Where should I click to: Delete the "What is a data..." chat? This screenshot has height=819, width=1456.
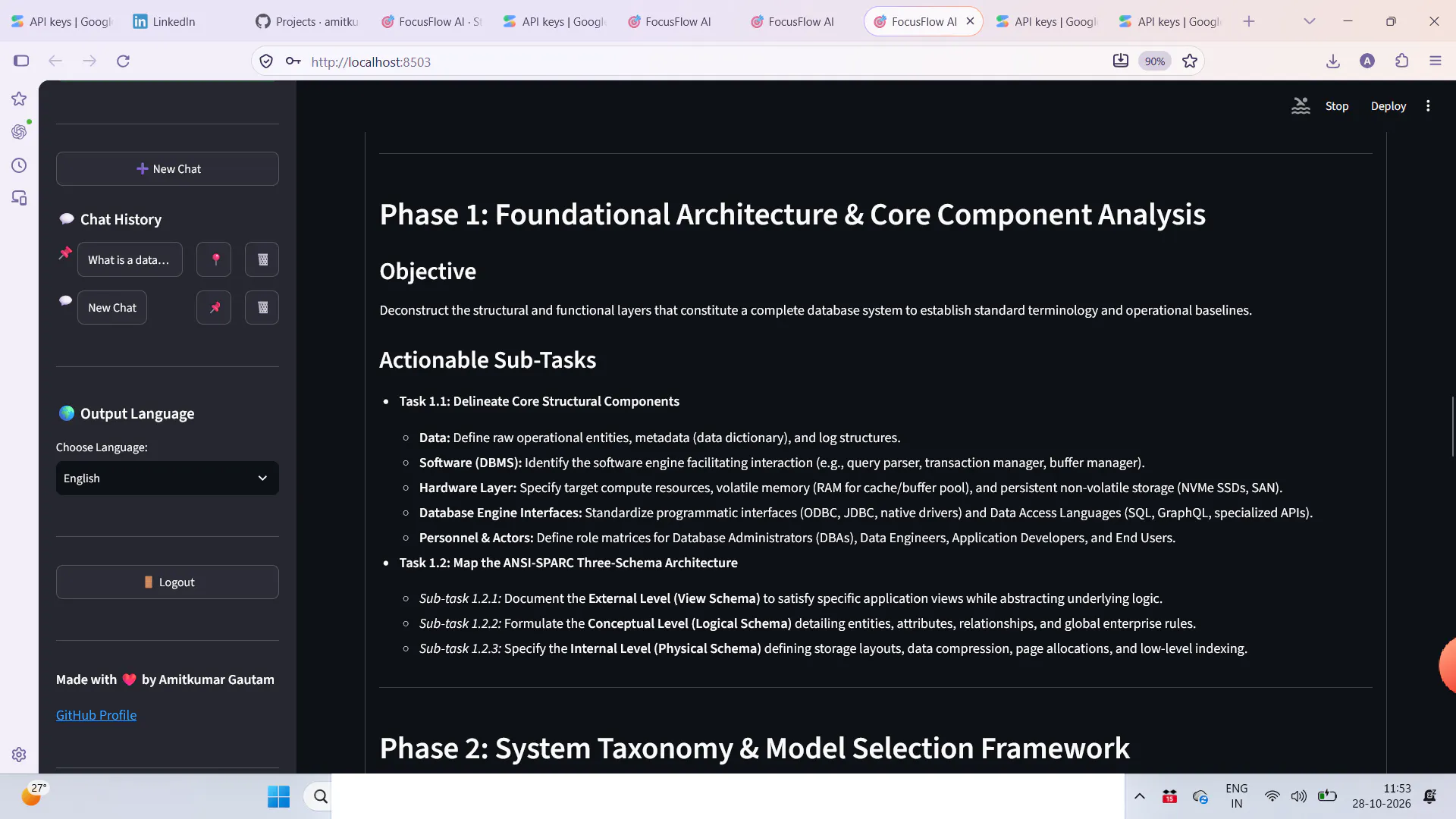click(262, 259)
